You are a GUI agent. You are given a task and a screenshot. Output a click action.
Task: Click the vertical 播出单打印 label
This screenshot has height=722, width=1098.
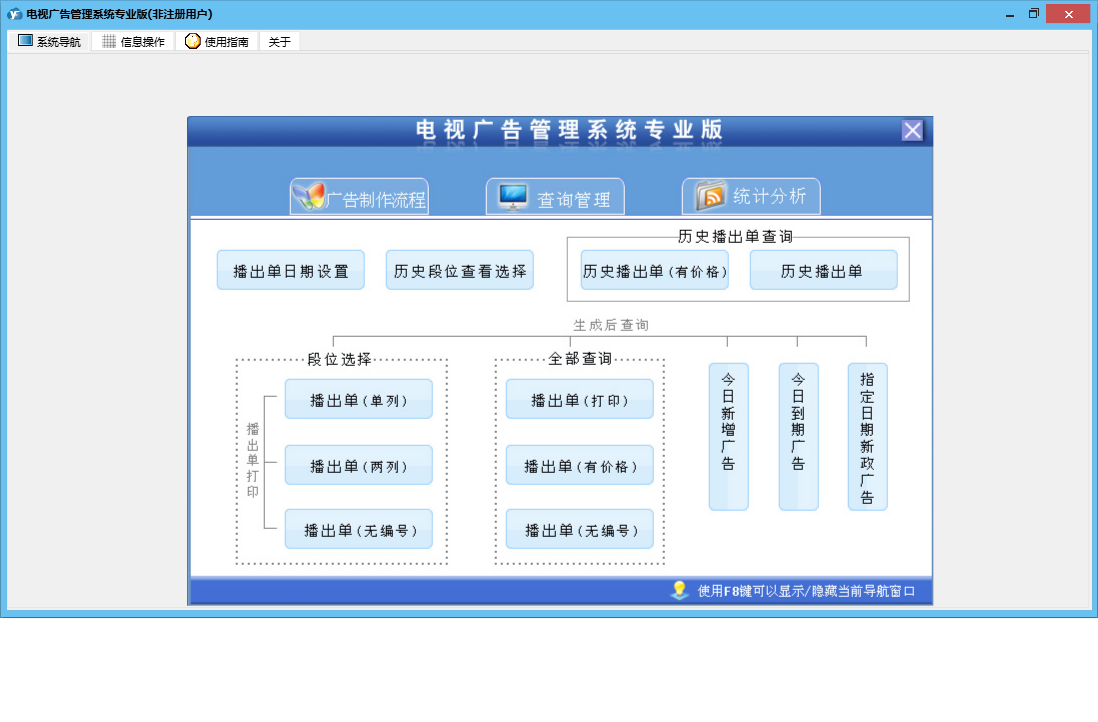pos(253,460)
